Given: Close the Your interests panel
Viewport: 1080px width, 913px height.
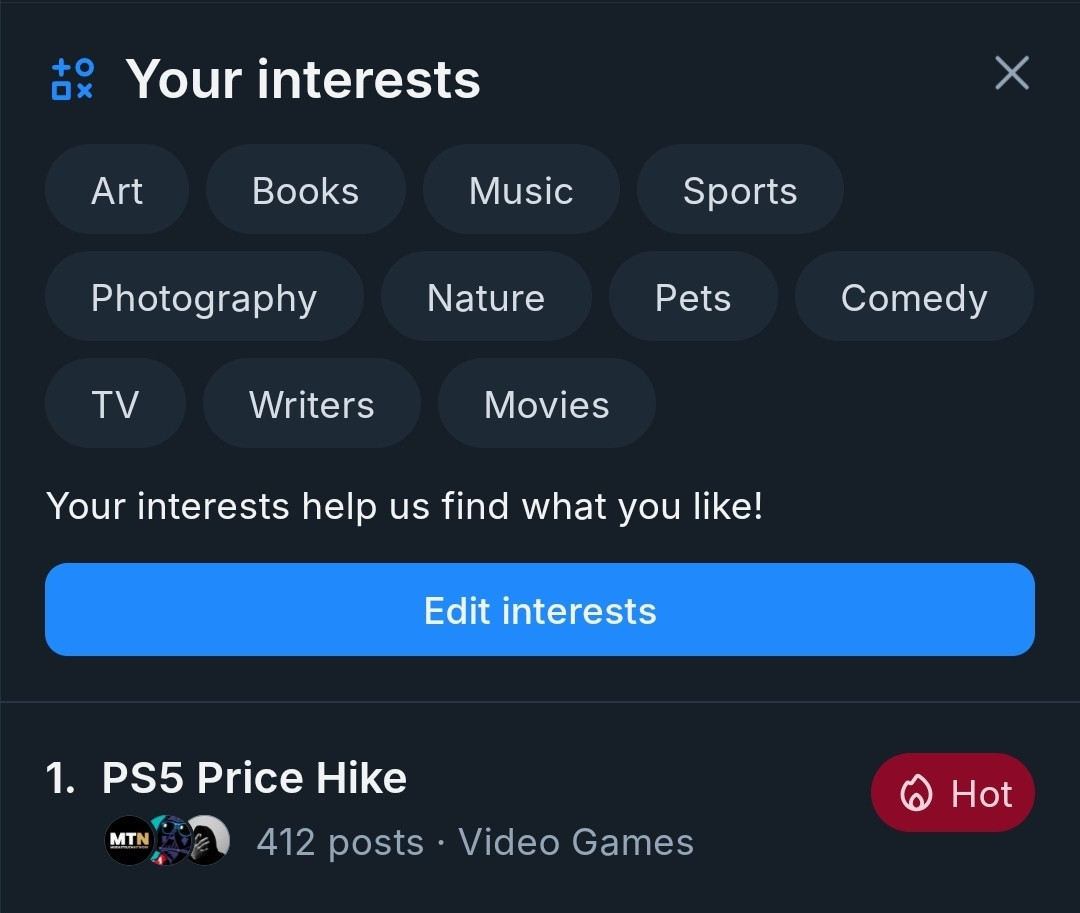Looking at the screenshot, I should click(1012, 73).
